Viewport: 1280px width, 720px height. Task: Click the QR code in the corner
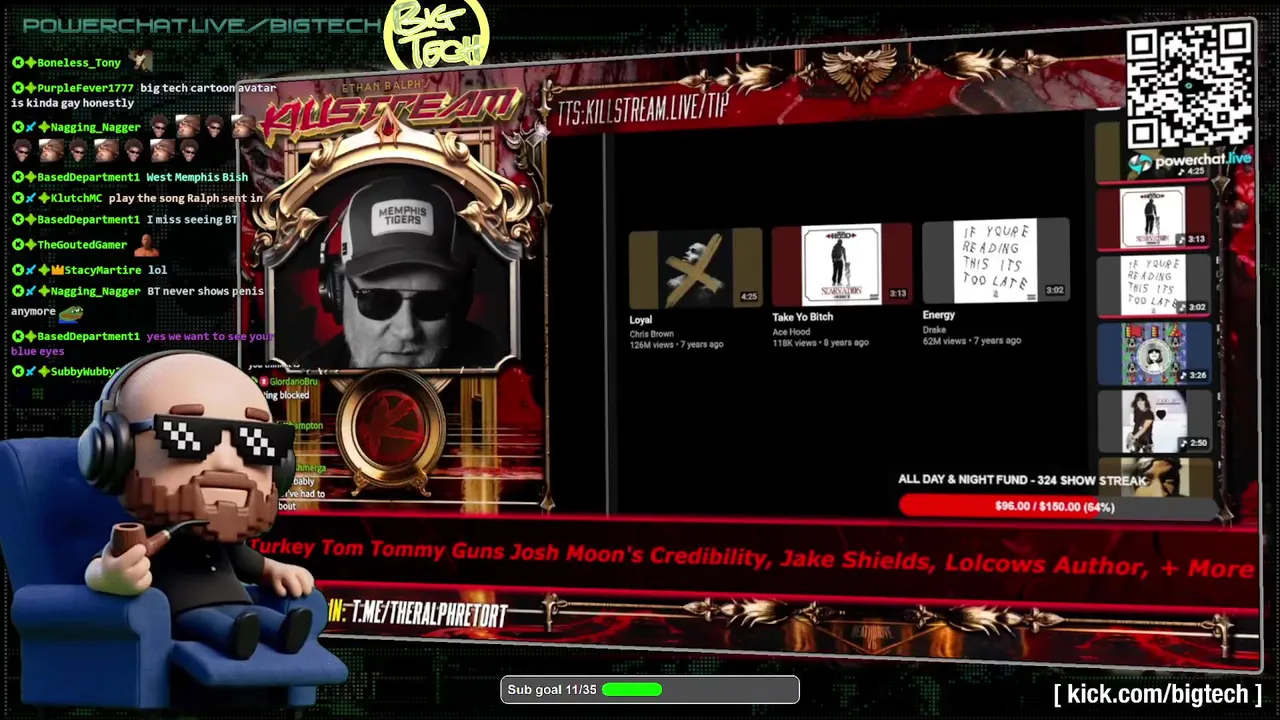(1190, 85)
